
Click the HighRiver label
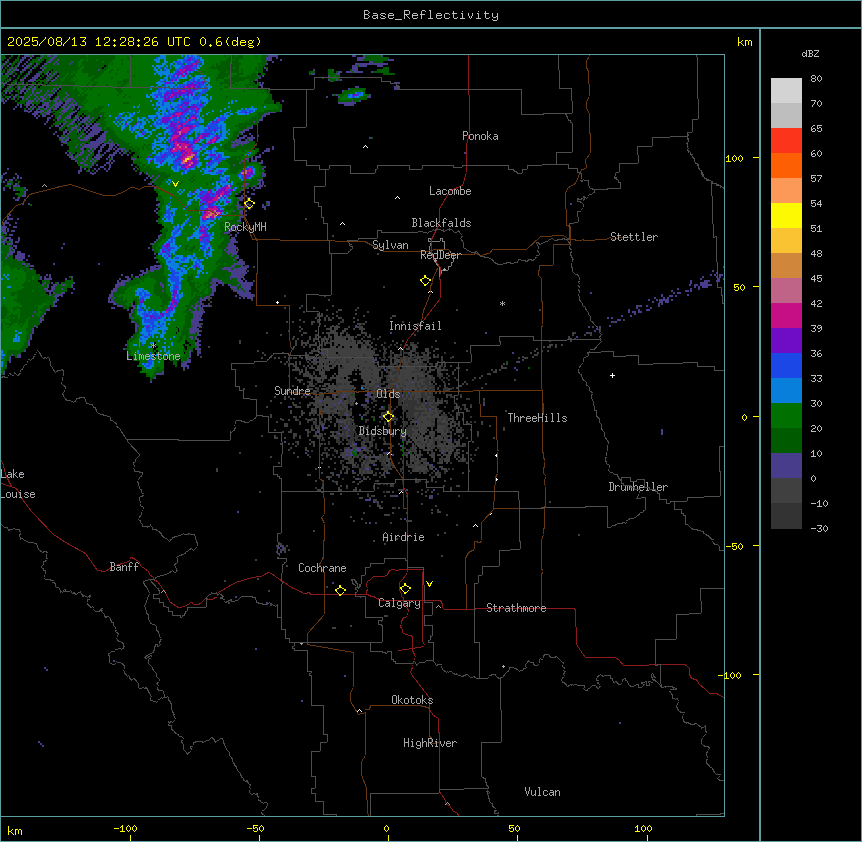coord(430,743)
